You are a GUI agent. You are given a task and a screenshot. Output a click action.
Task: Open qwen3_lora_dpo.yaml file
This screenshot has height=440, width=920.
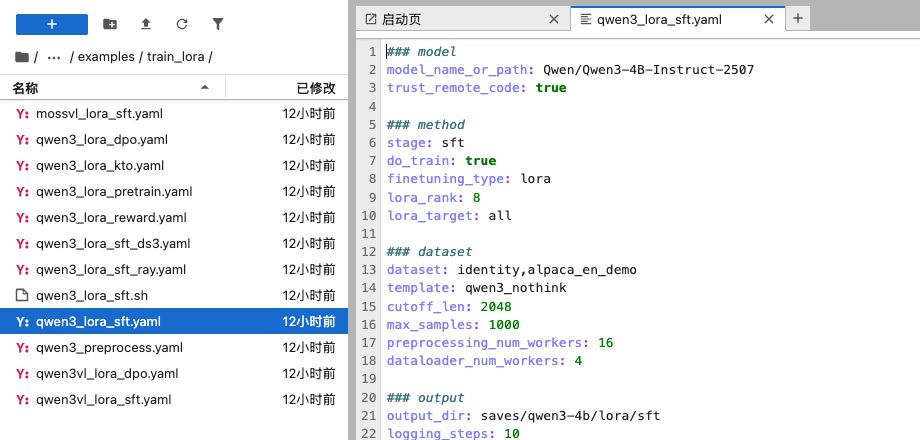174,140
